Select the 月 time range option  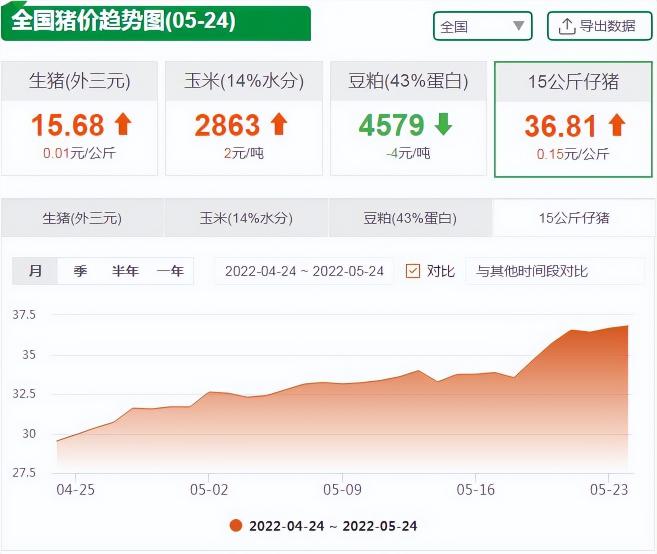tap(35, 271)
